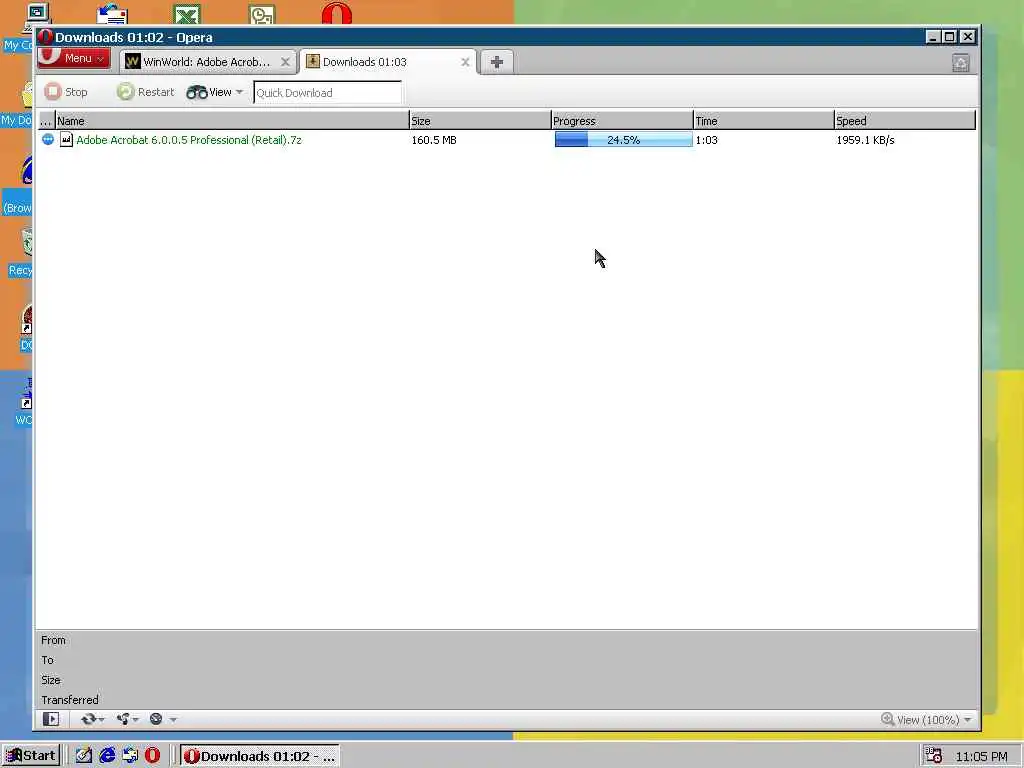
Task: Click the 160.5 MB size value
Action: click(434, 140)
